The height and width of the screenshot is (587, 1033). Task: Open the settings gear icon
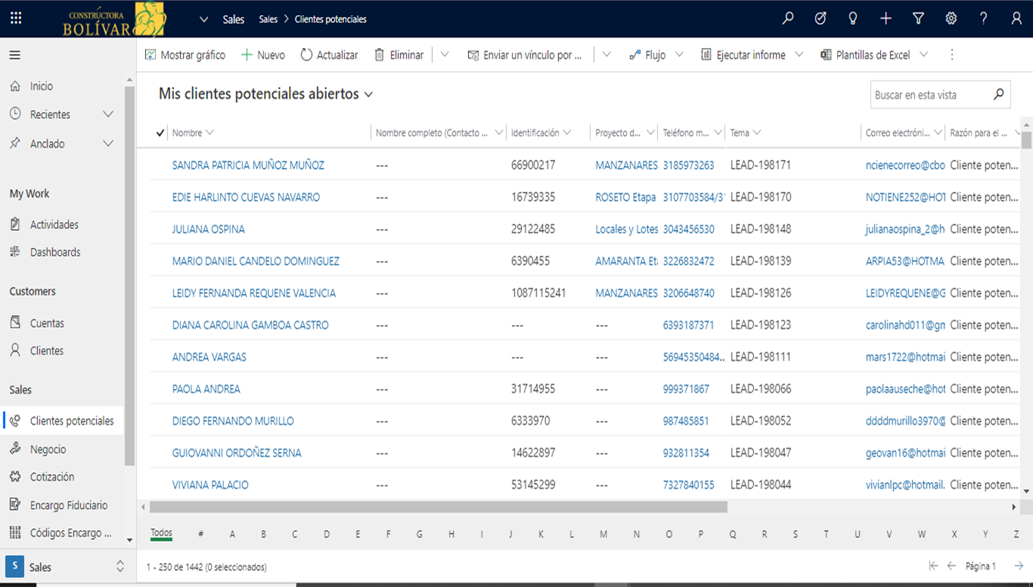point(951,18)
